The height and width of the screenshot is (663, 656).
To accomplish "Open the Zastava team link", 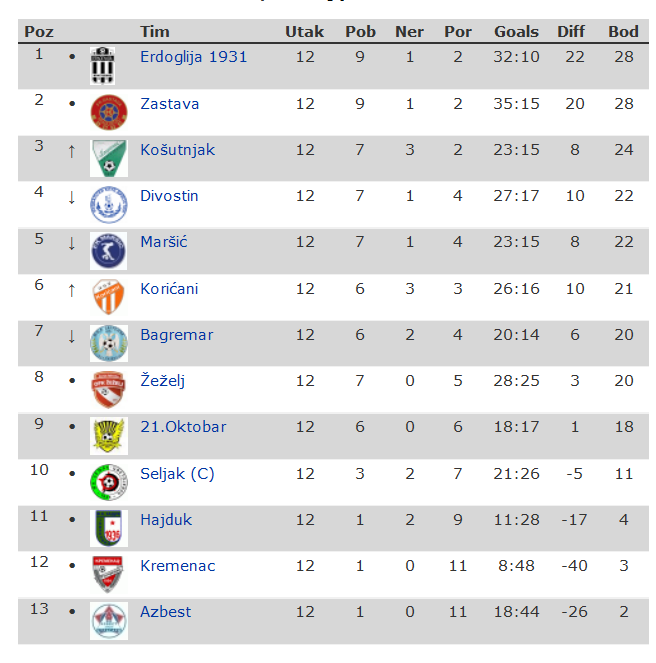I will pos(169,104).
